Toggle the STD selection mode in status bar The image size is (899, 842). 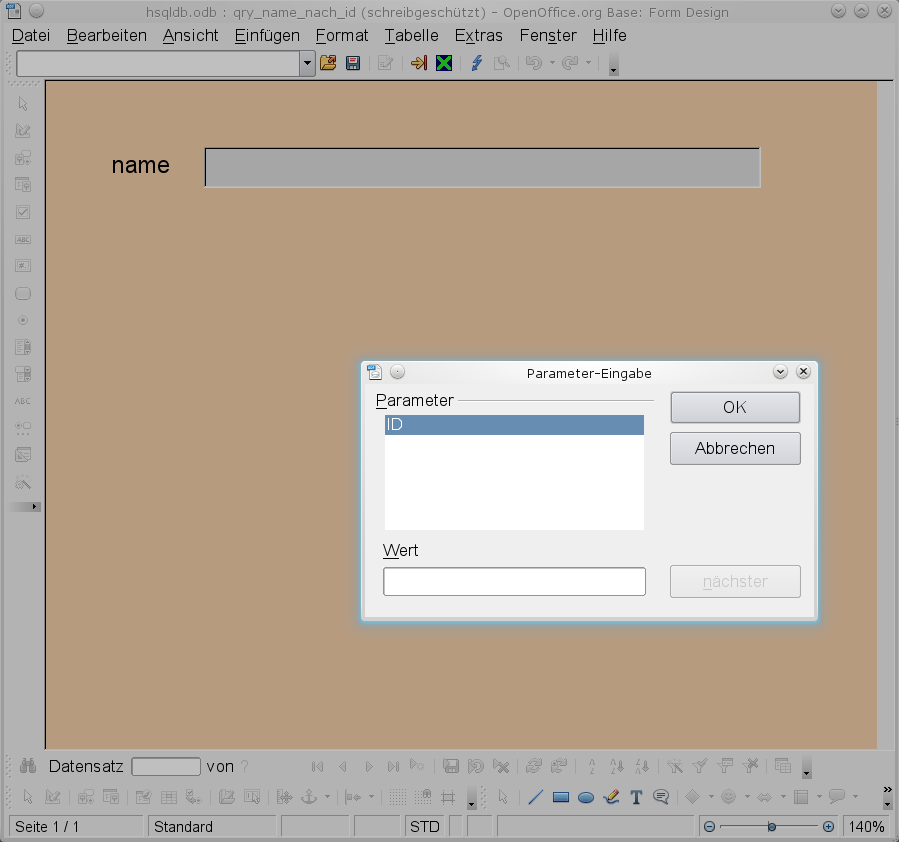click(x=424, y=827)
